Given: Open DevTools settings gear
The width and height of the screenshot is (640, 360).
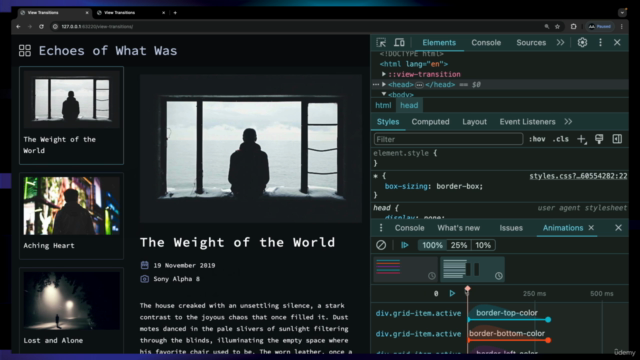Looking at the screenshot, I should (582, 42).
